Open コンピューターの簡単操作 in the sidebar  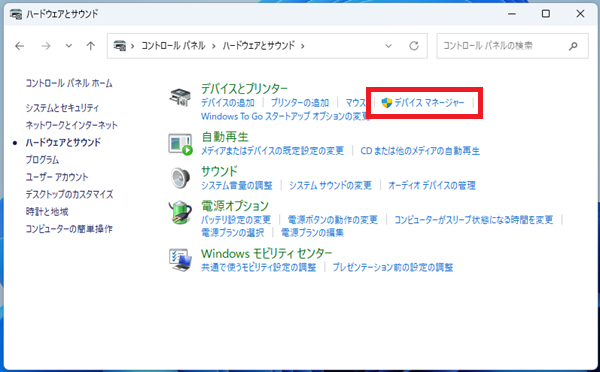pos(69,229)
